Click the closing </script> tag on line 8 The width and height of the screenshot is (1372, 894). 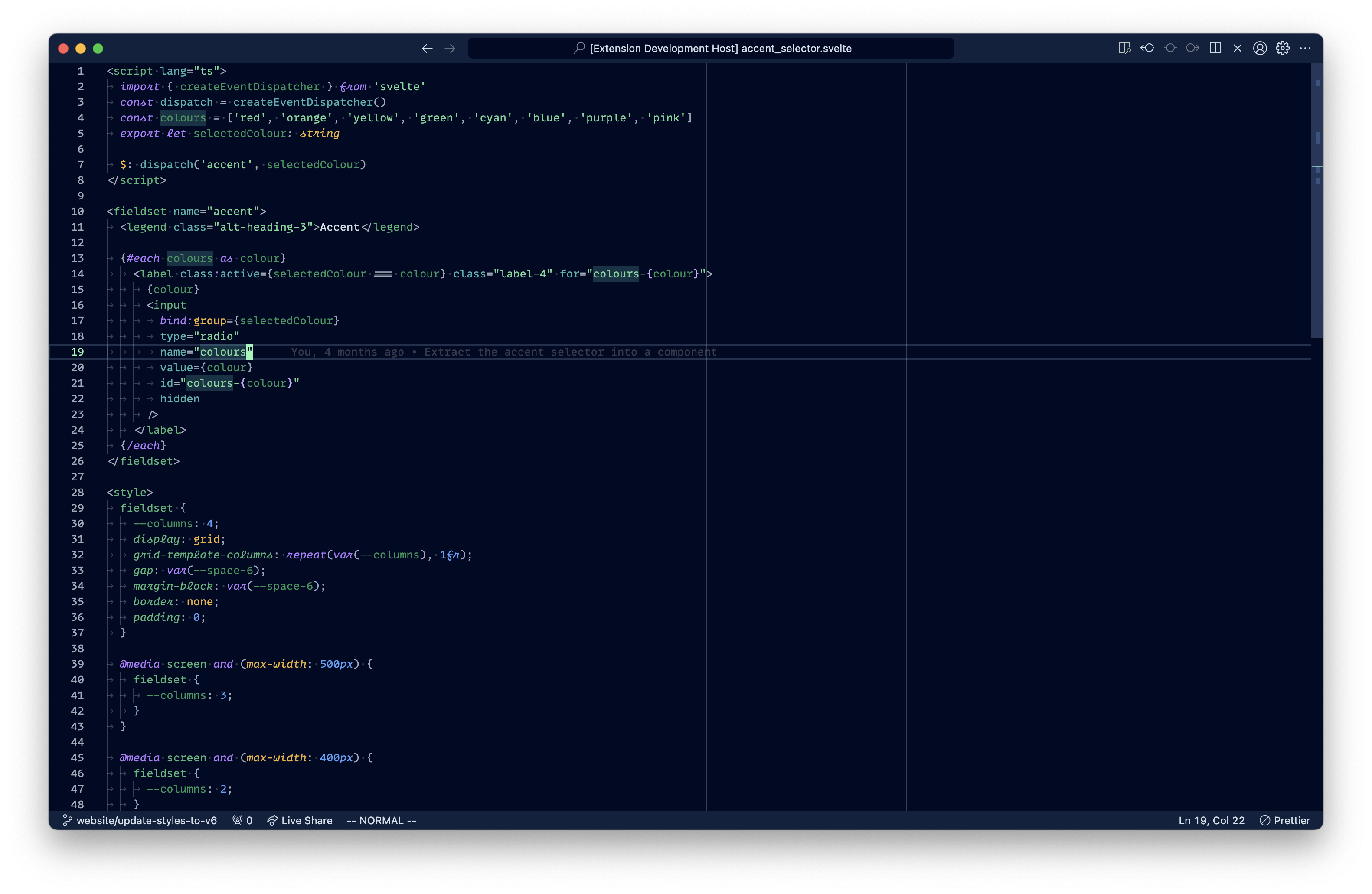[x=137, y=180]
